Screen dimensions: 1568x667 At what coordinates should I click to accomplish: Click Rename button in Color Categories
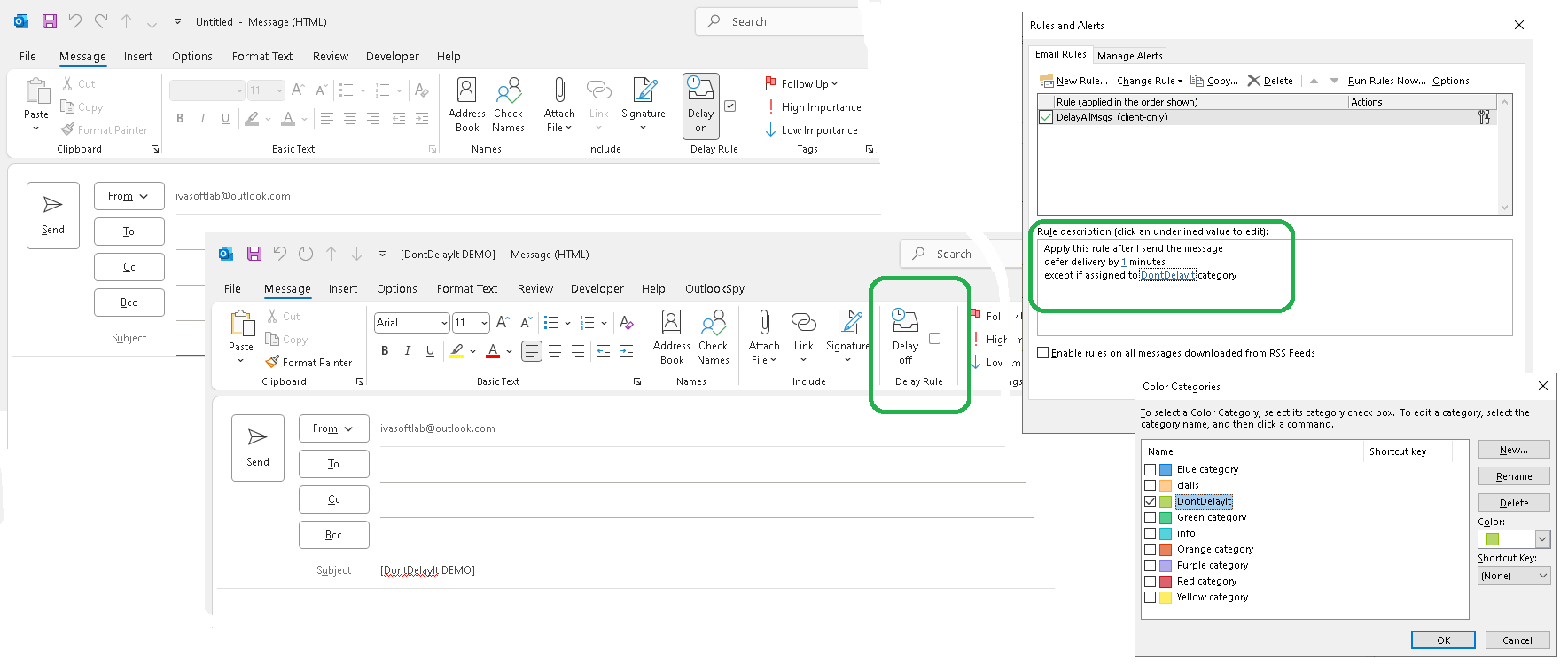1514,476
